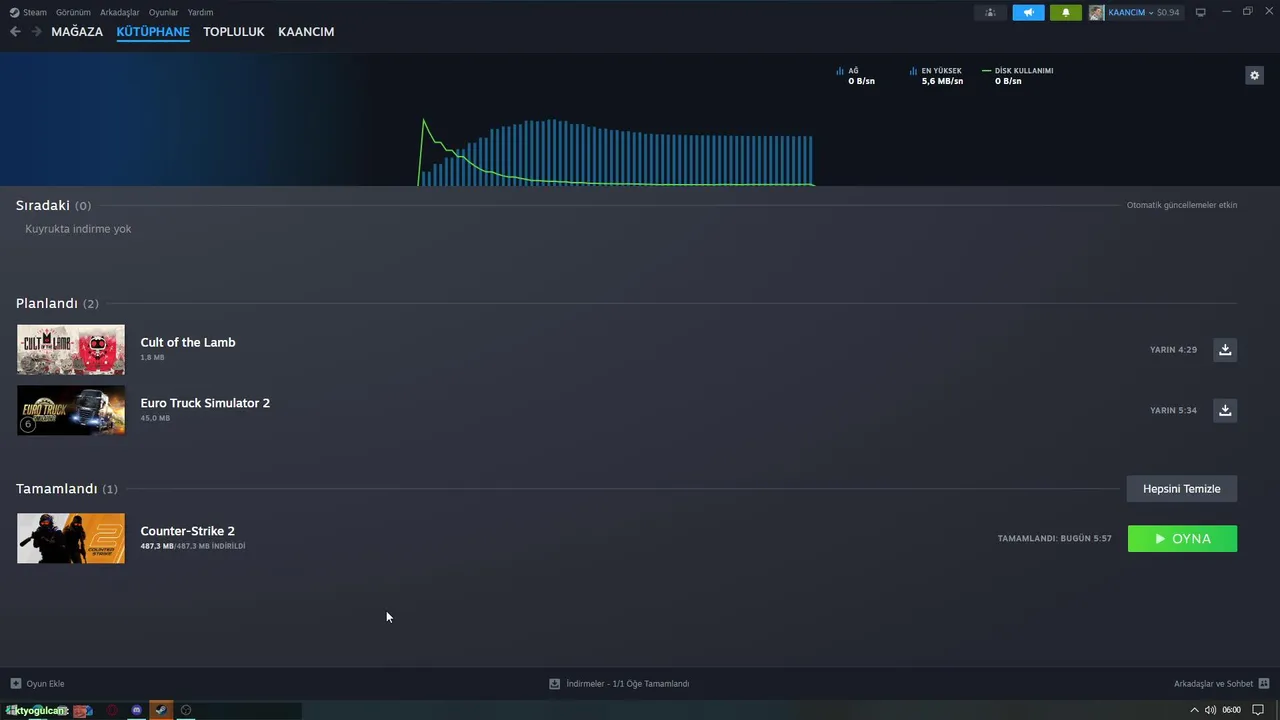Open the Steam menu

[x=35, y=13]
